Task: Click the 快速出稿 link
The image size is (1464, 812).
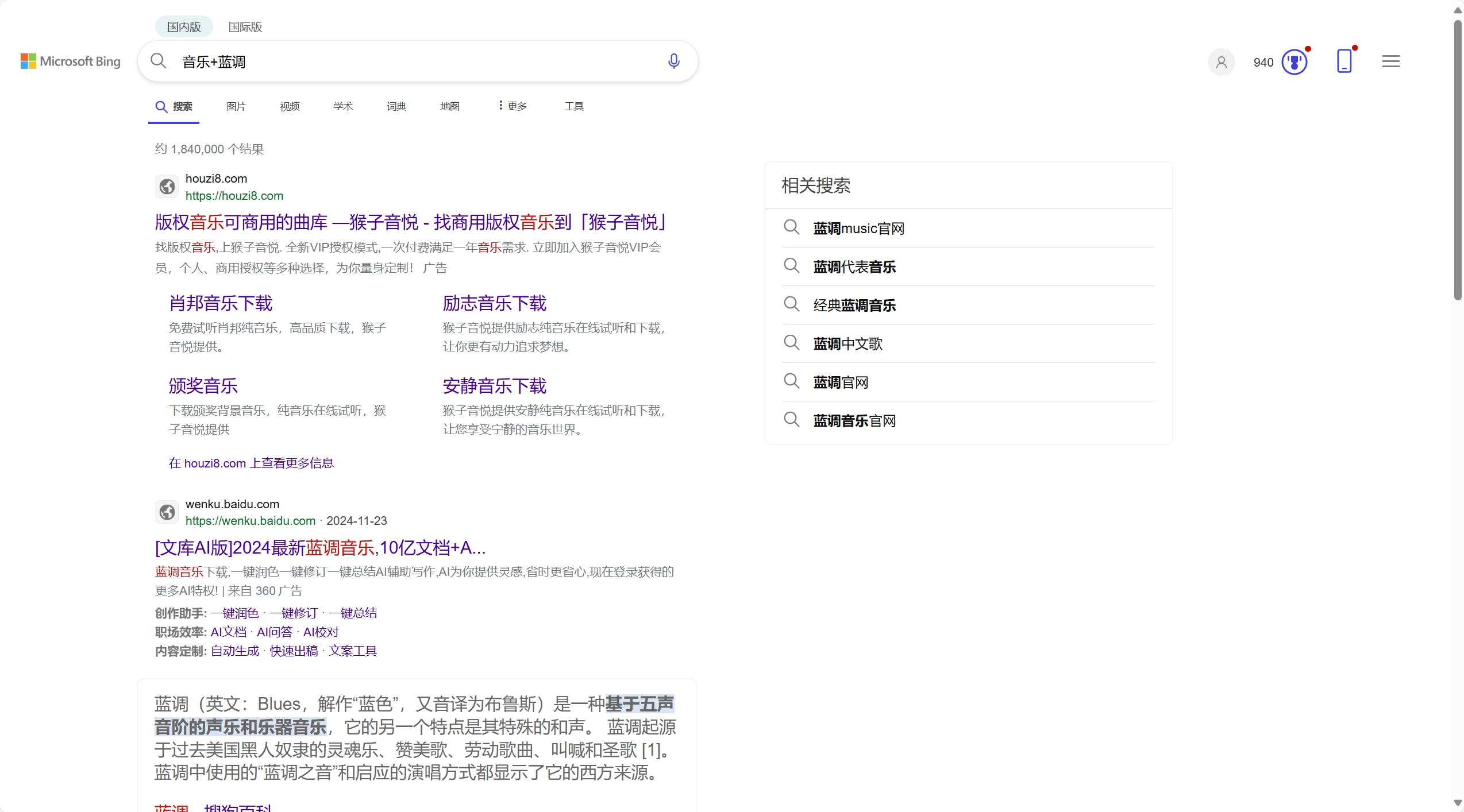Action: click(294, 651)
